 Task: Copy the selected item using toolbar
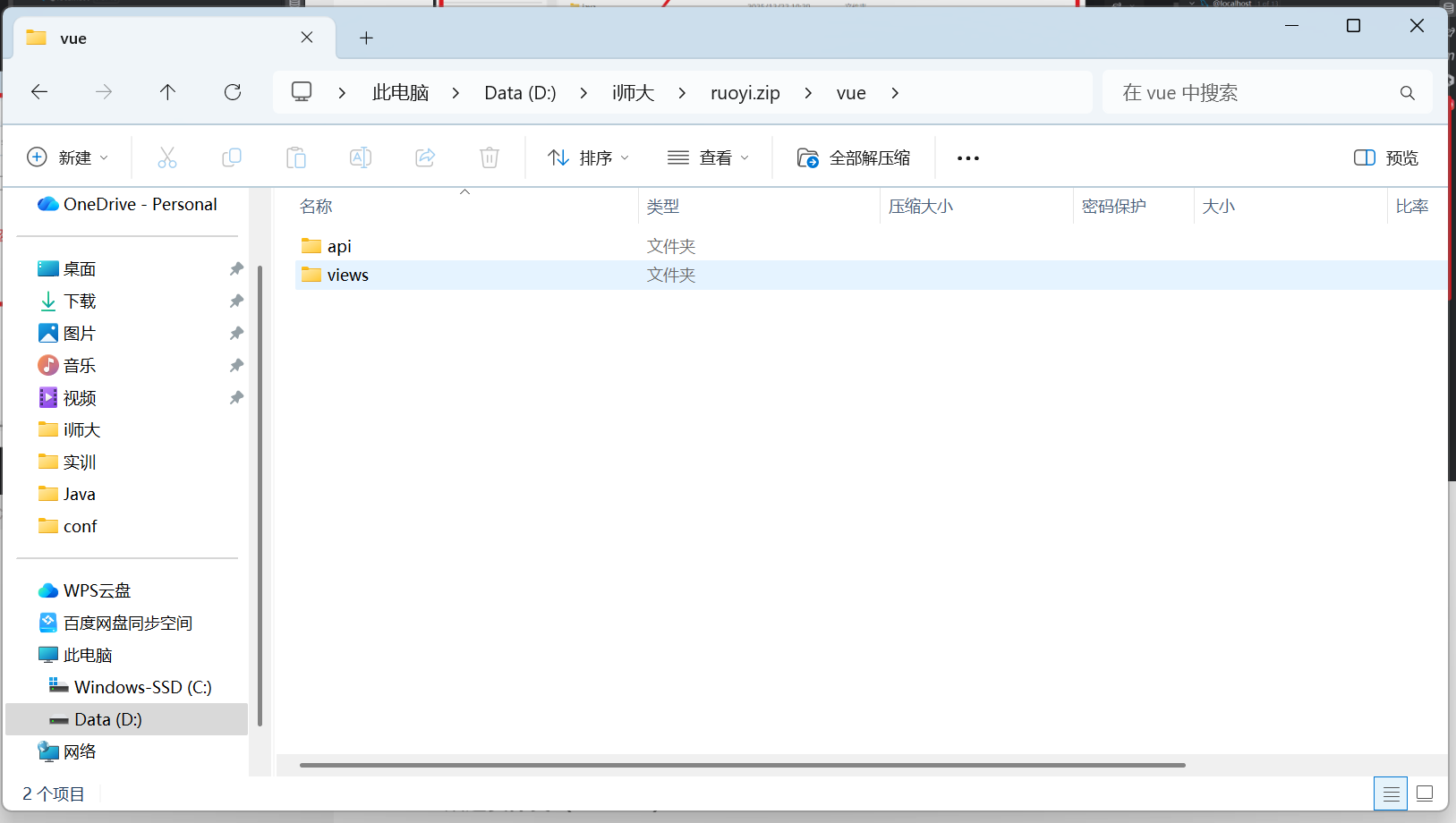tap(232, 157)
